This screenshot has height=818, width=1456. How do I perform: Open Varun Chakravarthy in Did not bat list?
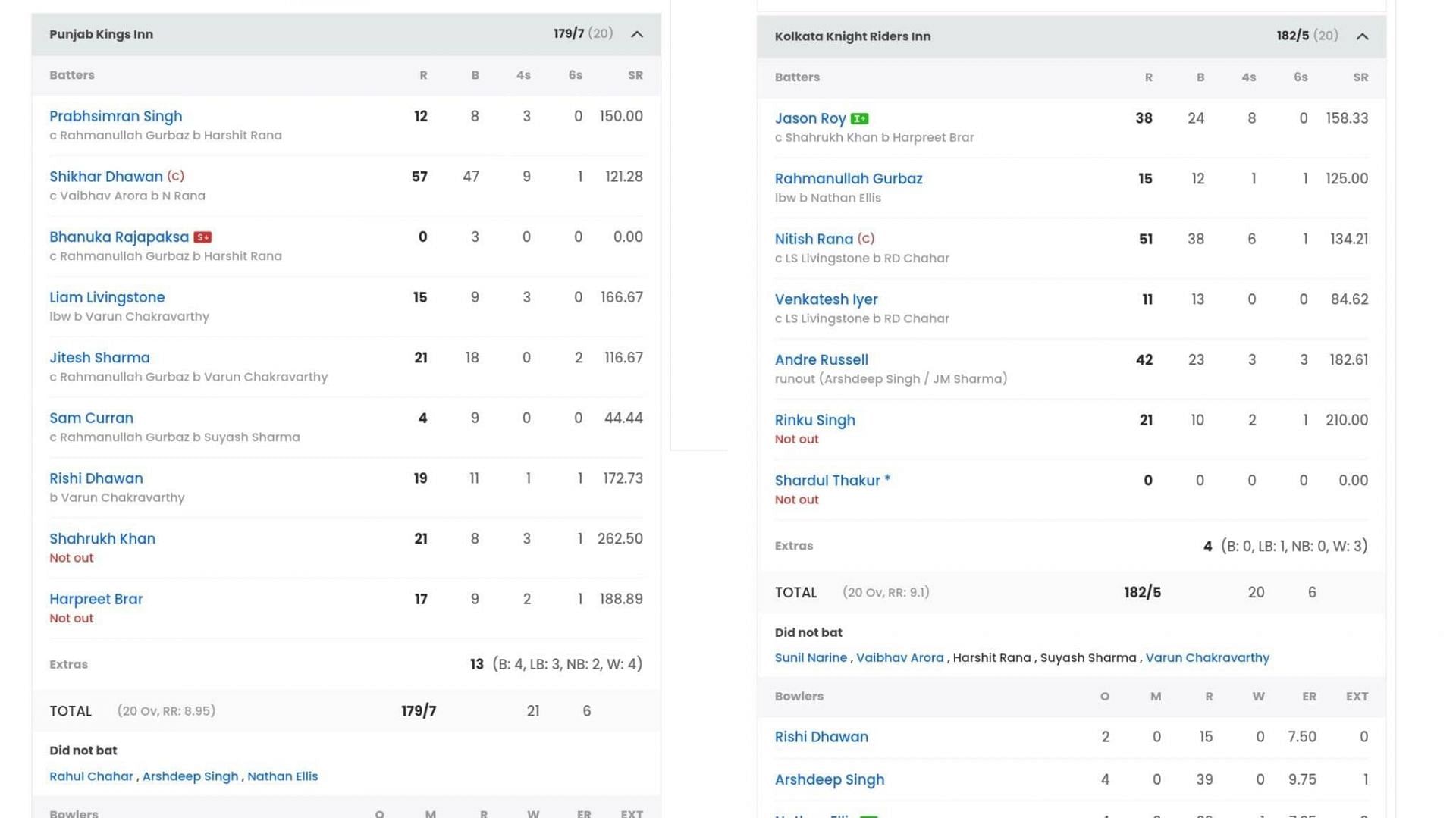(1207, 658)
